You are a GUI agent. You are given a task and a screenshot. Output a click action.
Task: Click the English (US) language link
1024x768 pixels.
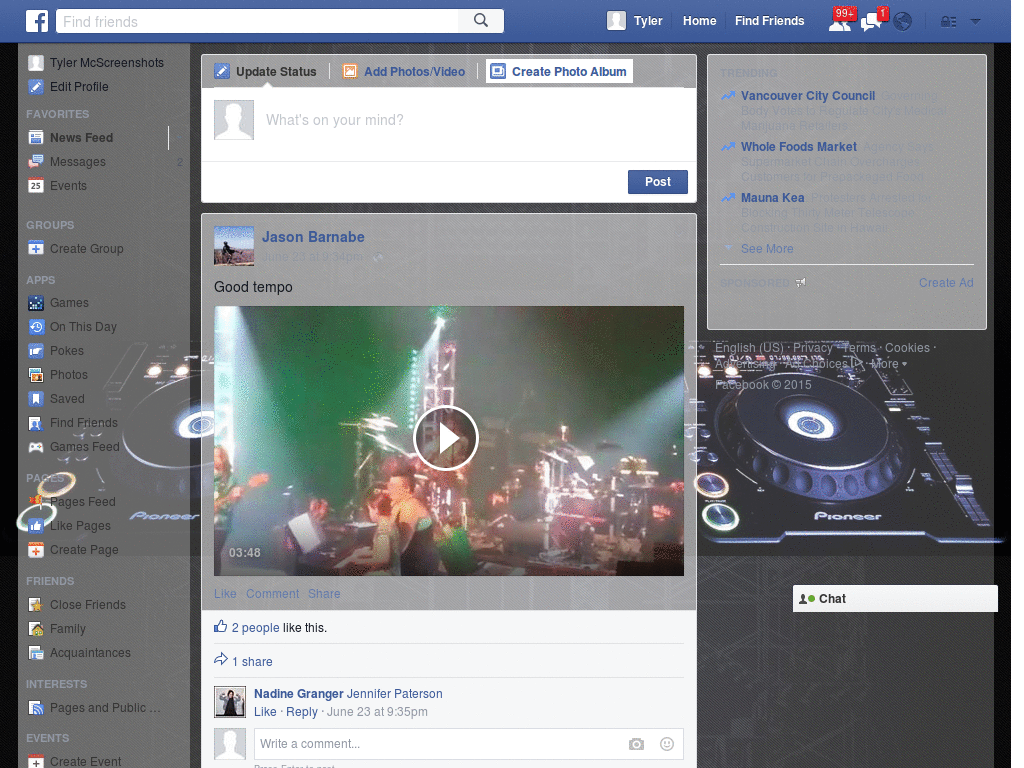[748, 348]
